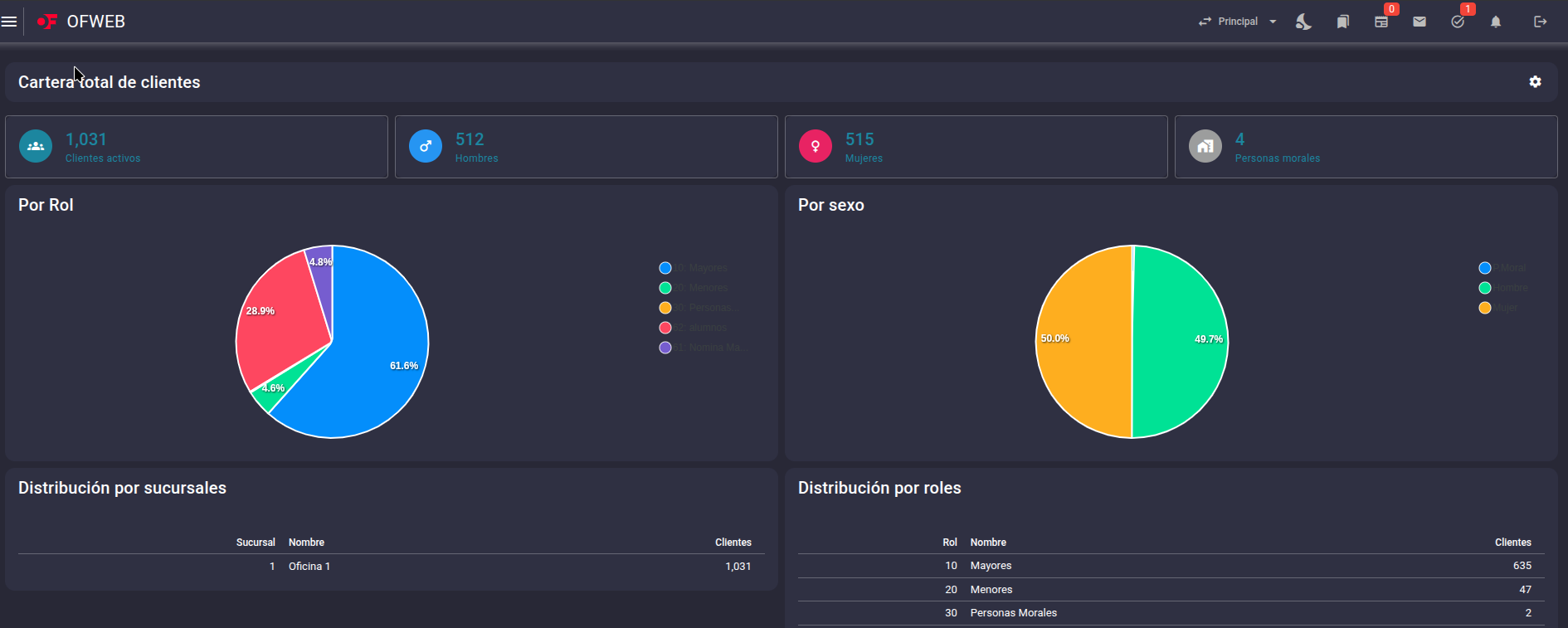Open the notifications bell icon
1568x628 pixels.
click(1496, 22)
